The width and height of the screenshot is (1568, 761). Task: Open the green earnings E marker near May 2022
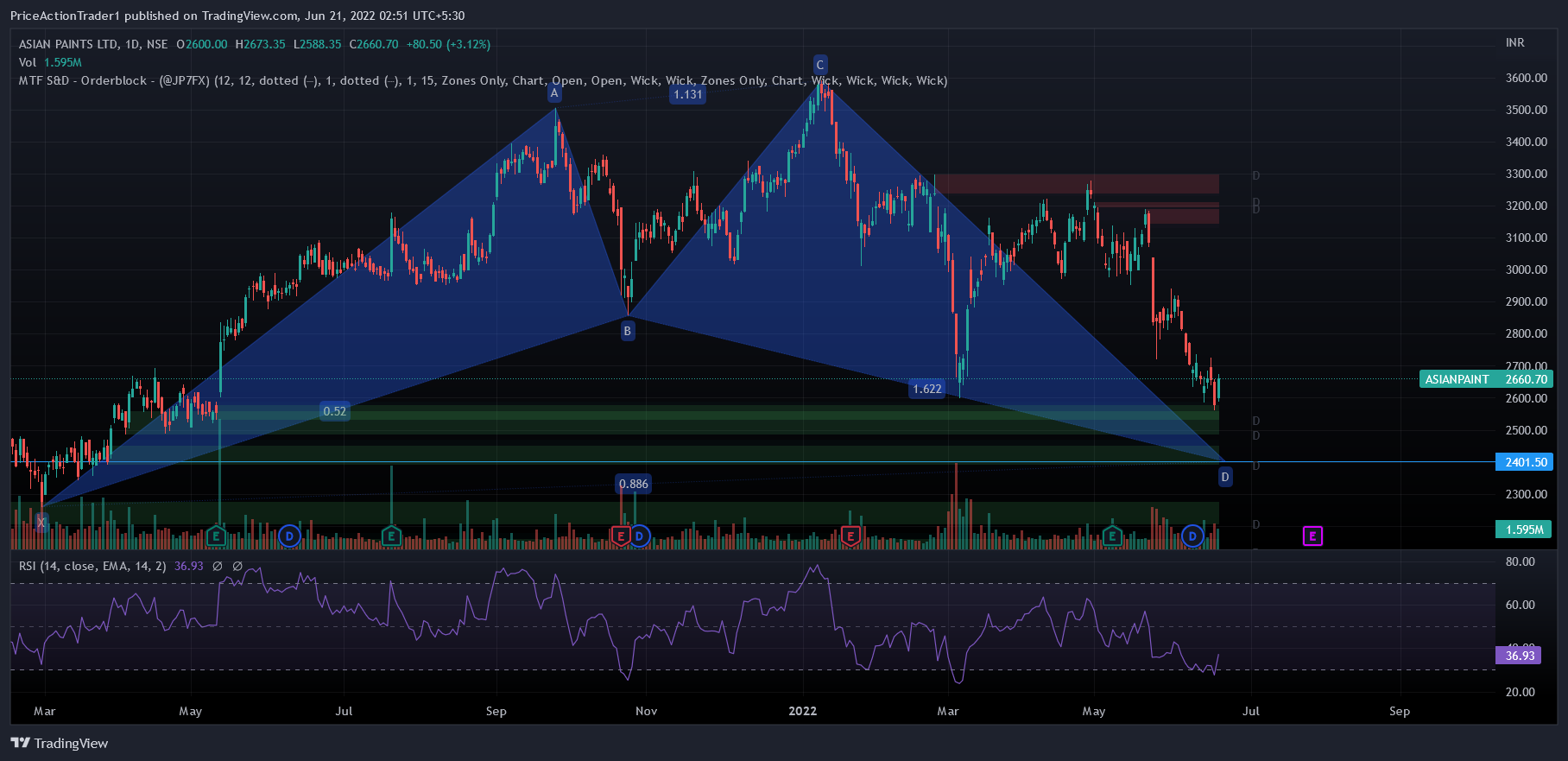tap(1112, 536)
